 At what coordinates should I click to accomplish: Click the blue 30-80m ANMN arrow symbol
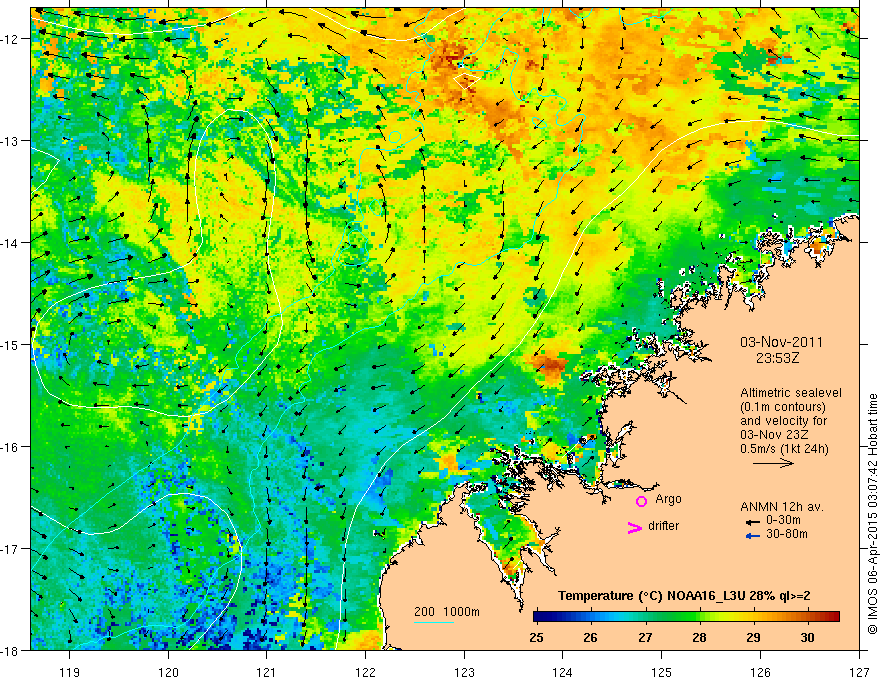(752, 536)
